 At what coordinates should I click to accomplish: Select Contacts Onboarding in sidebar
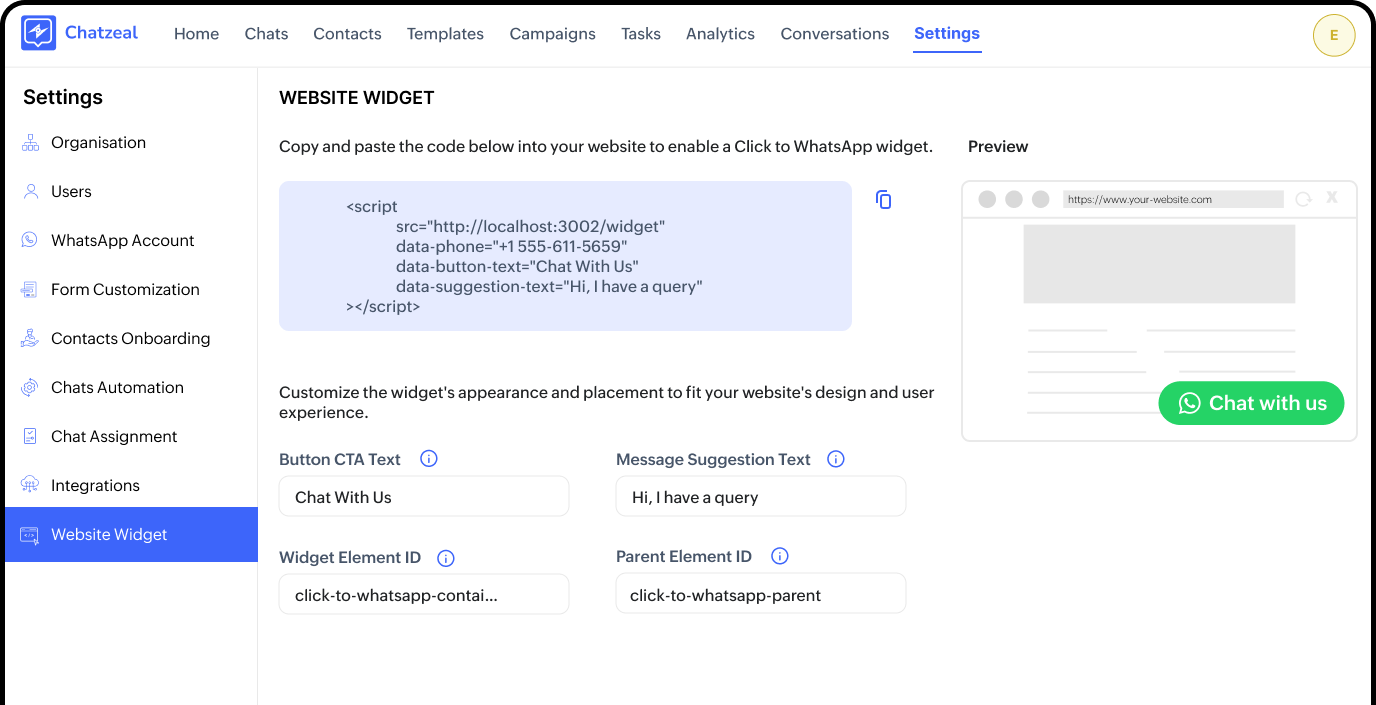click(x=131, y=339)
